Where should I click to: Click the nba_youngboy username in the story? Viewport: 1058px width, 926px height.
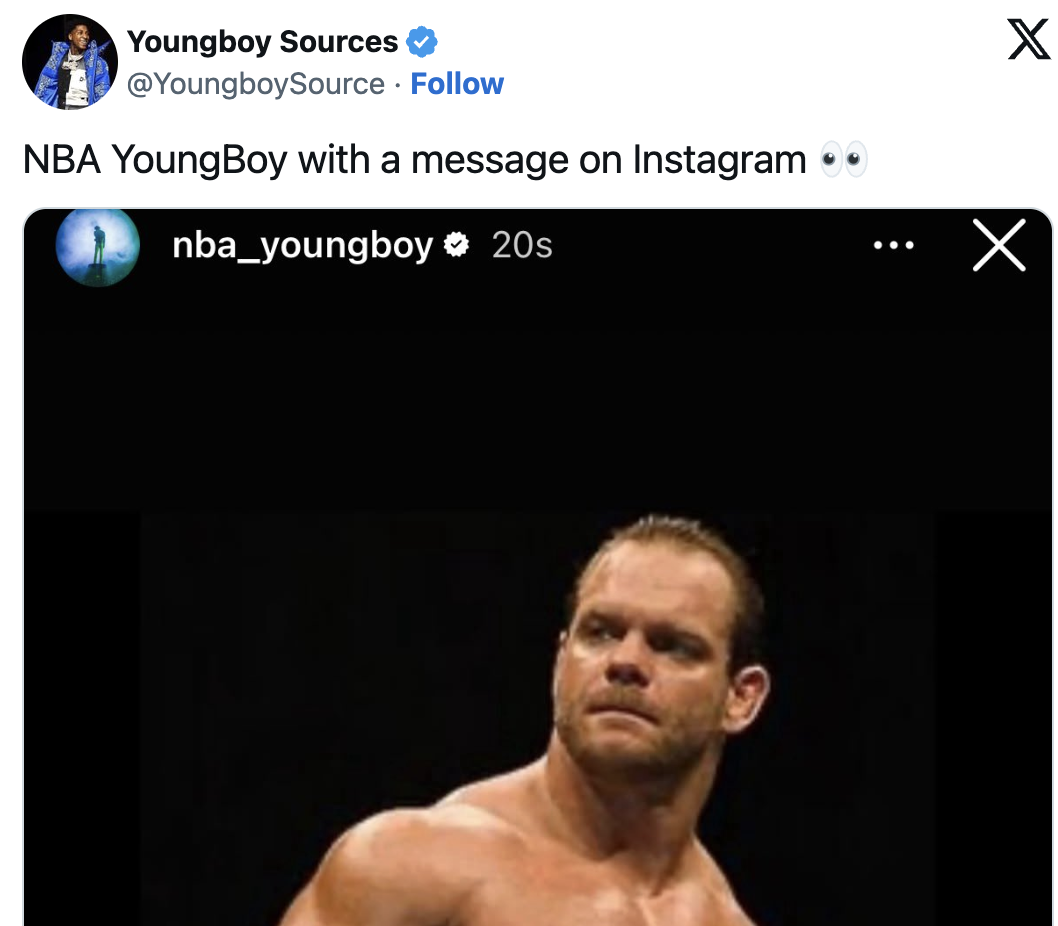302,245
